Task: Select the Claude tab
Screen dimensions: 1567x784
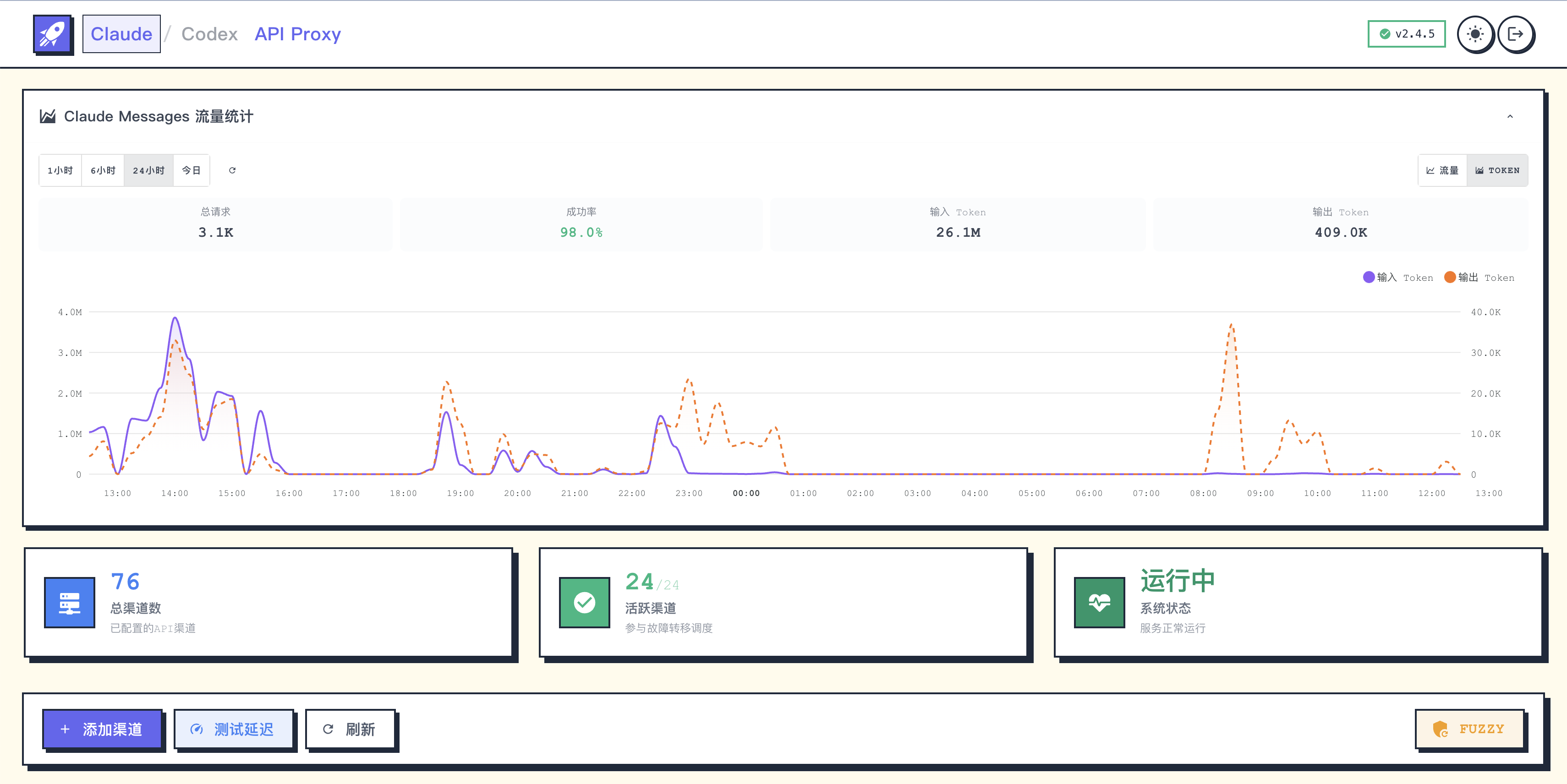Action: 122,34
